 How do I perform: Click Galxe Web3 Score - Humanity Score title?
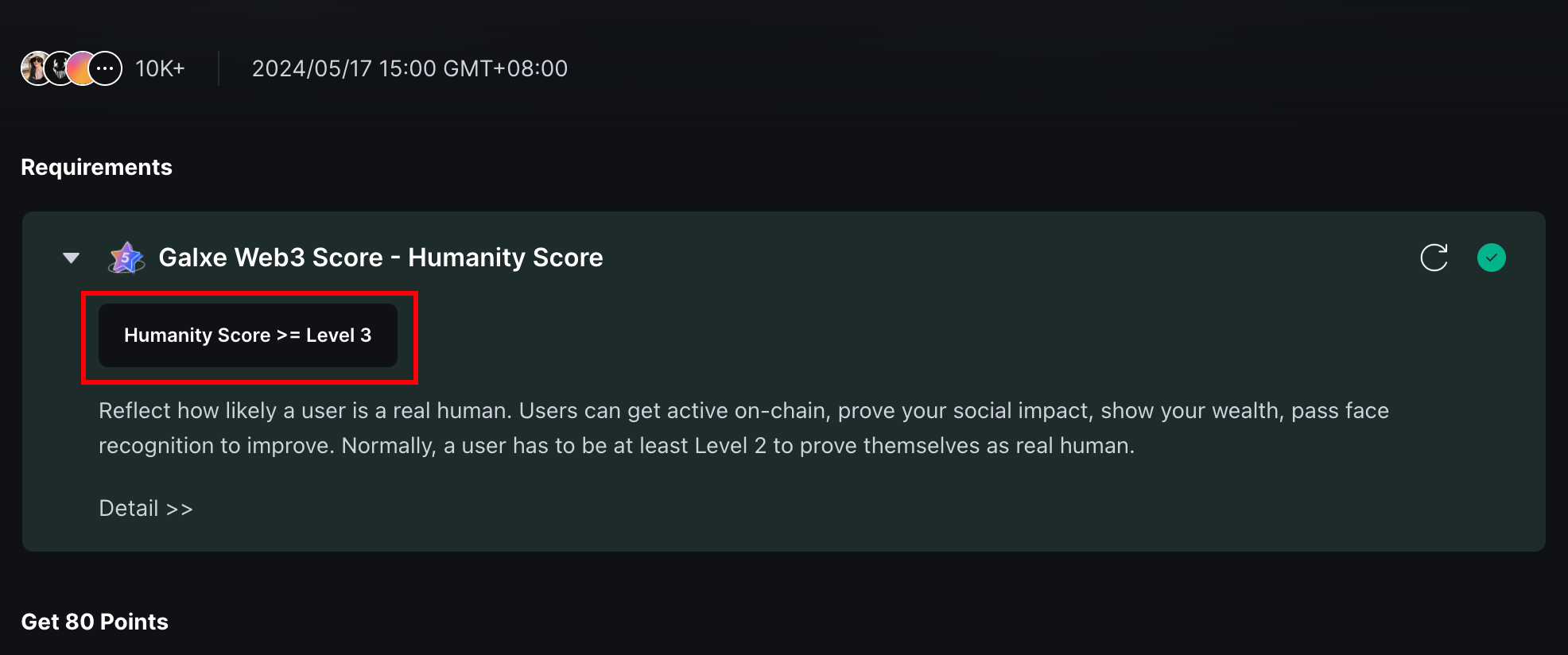381,258
